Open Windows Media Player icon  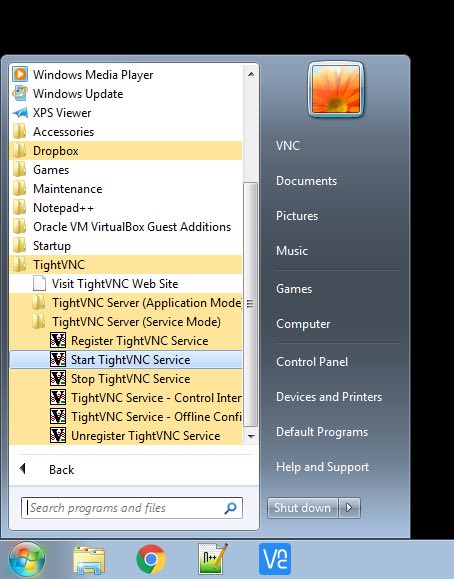[x=20, y=74]
